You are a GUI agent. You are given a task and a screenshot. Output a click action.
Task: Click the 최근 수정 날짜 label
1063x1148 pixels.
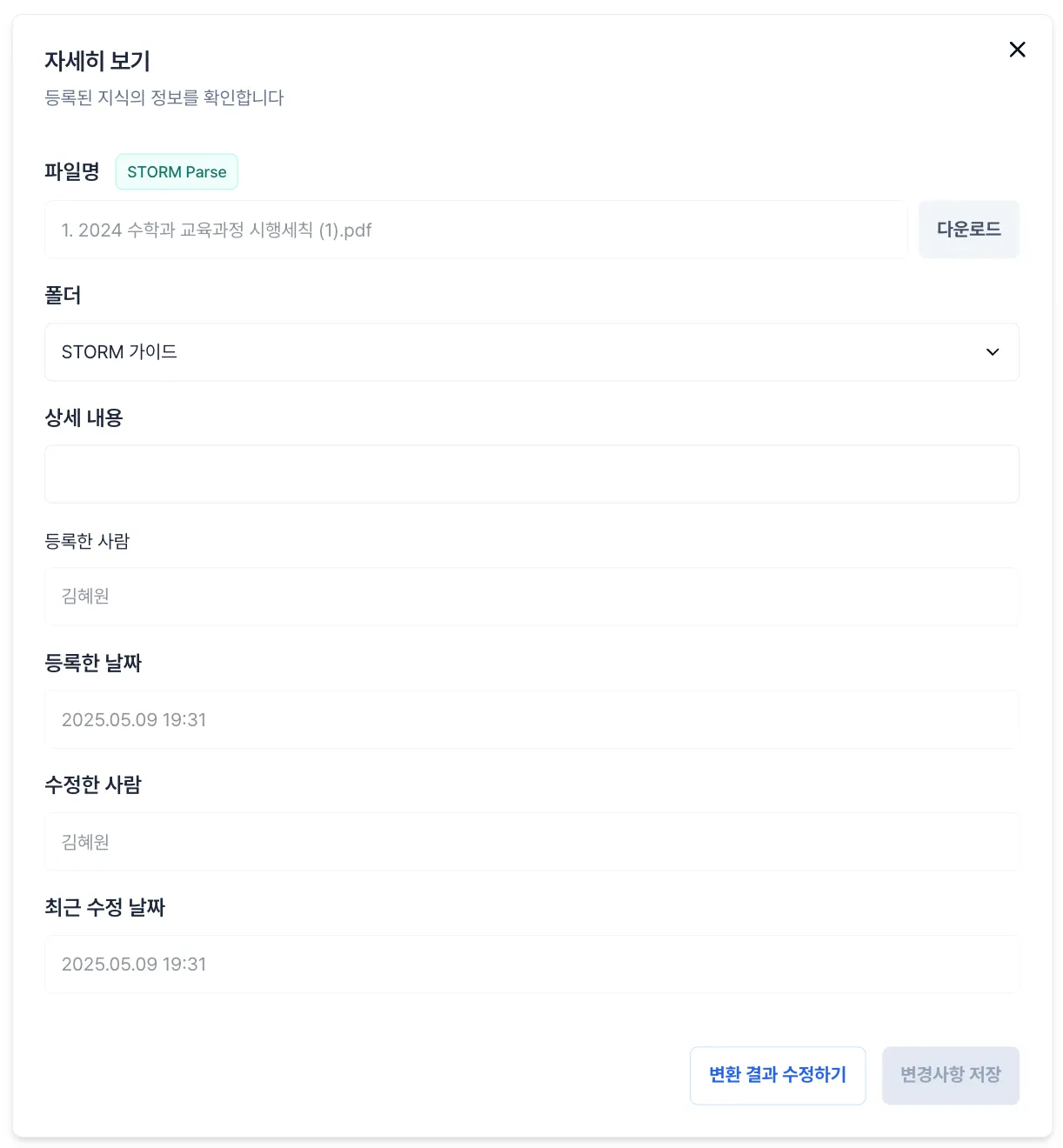point(104,907)
